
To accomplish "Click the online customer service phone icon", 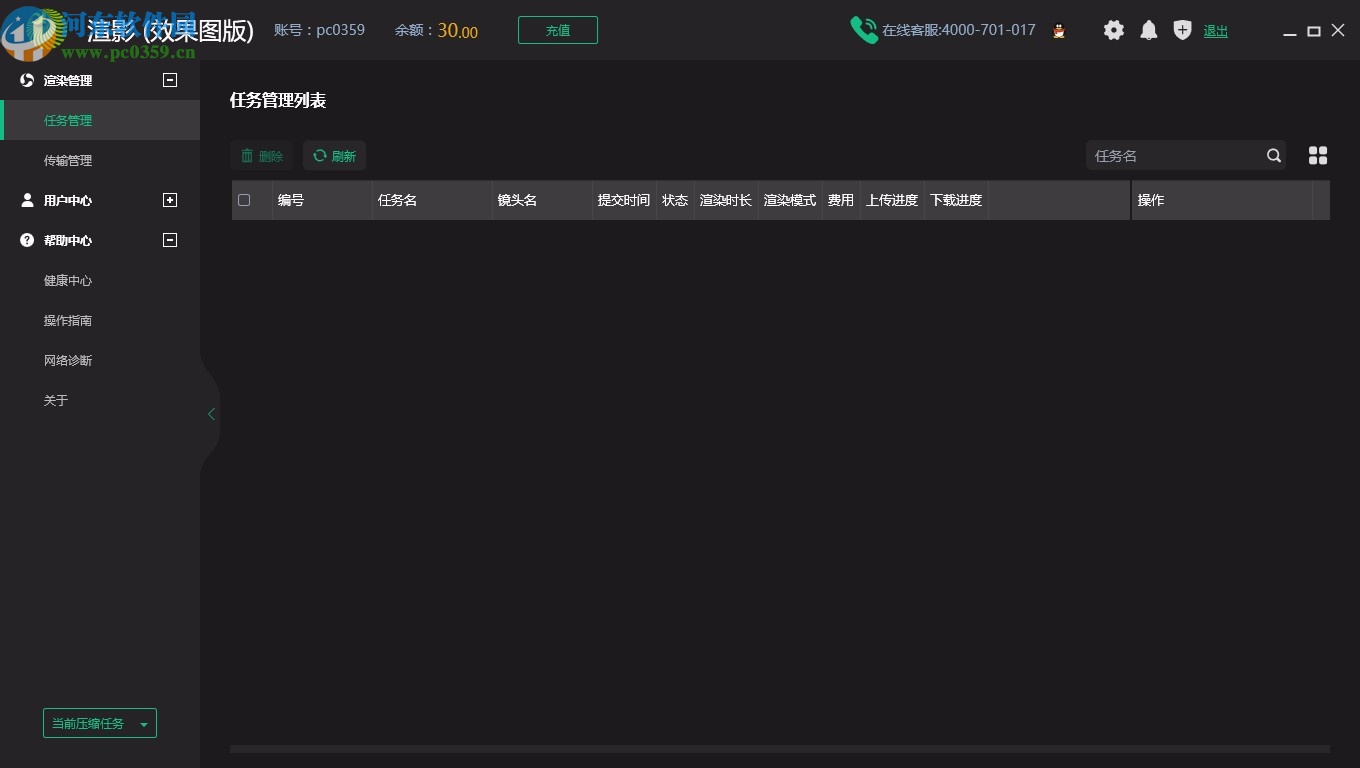I will click(864, 30).
